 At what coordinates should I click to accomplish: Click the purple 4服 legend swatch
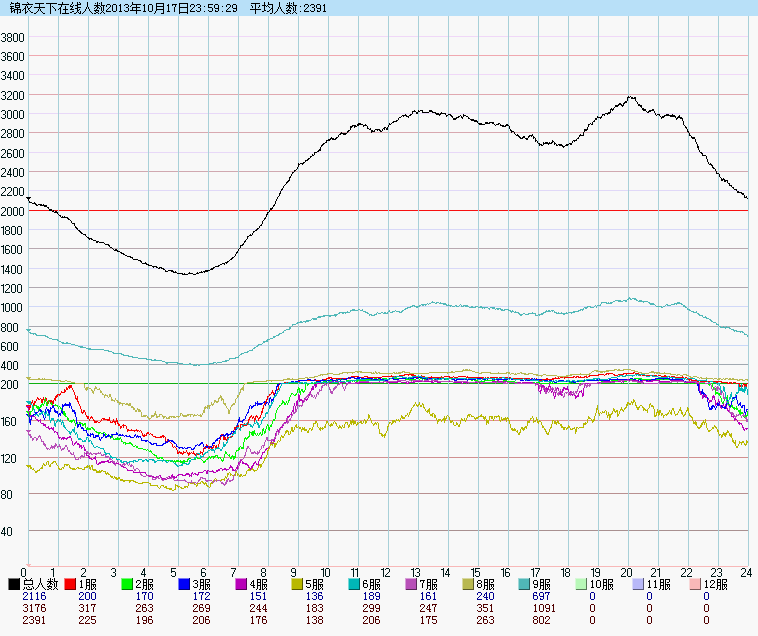[x=242, y=583]
